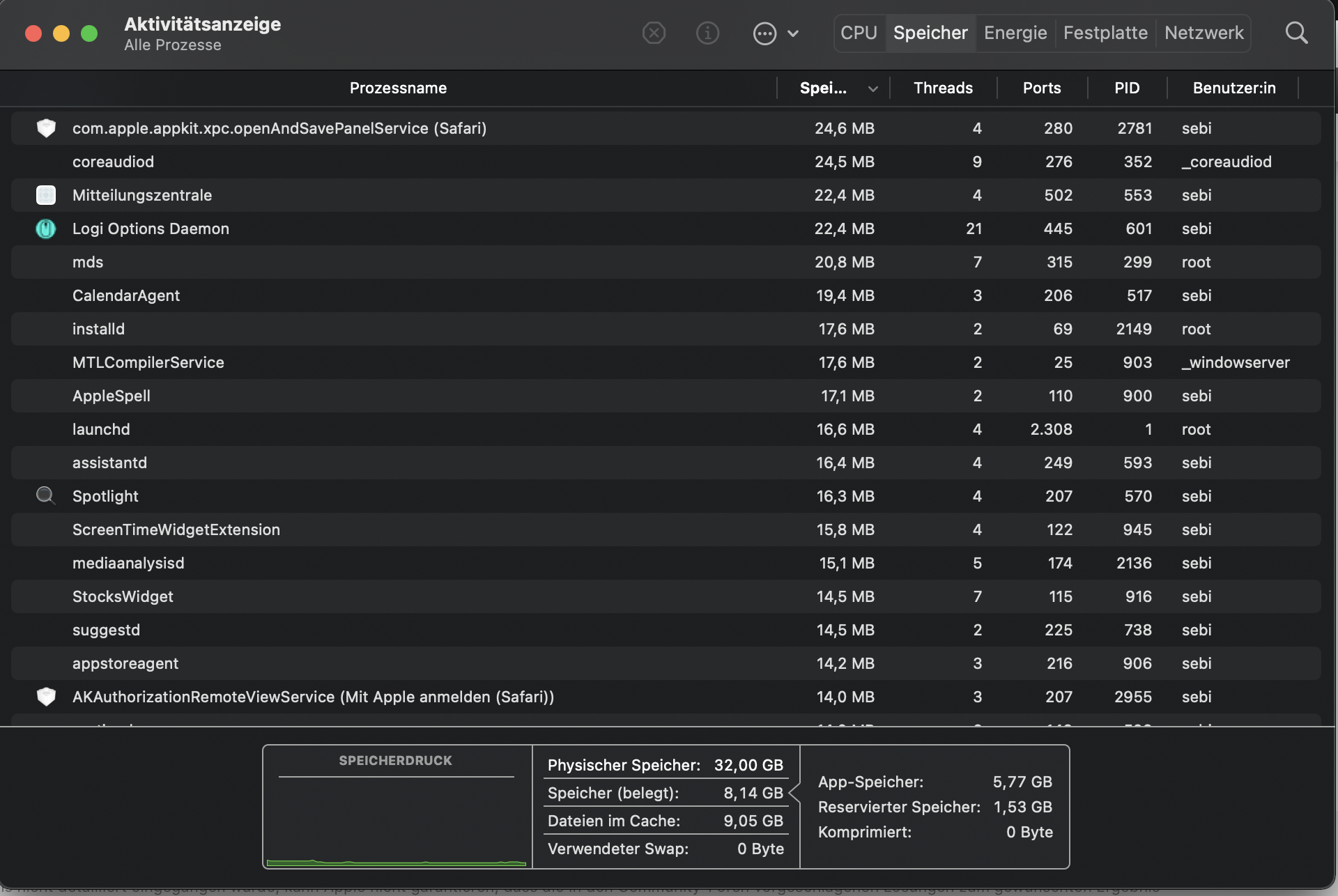Click the AKAuthorizationRemoteViewService shield icon
1338x896 pixels.
point(45,696)
